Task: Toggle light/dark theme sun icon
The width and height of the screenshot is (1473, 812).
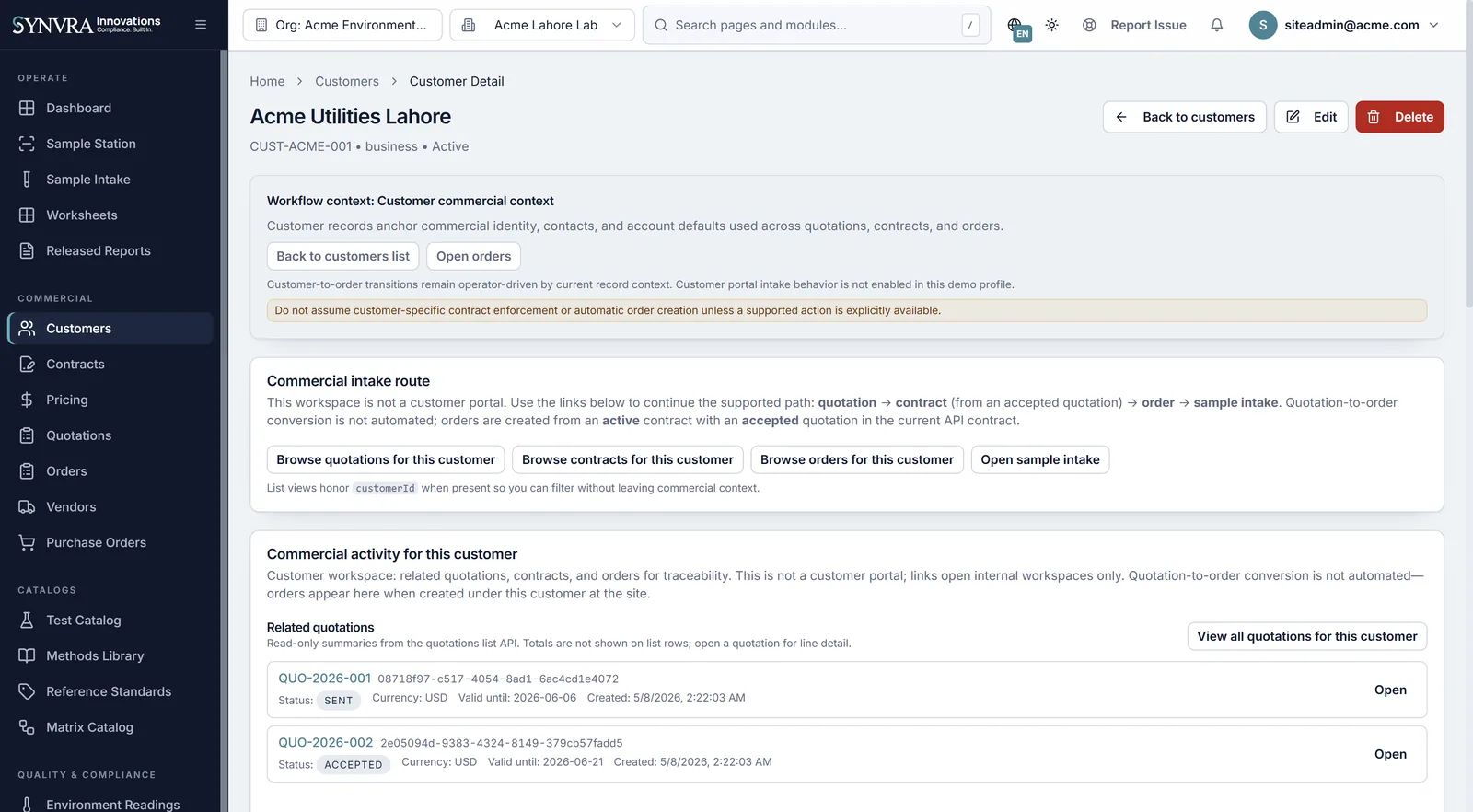Action: [x=1051, y=25]
